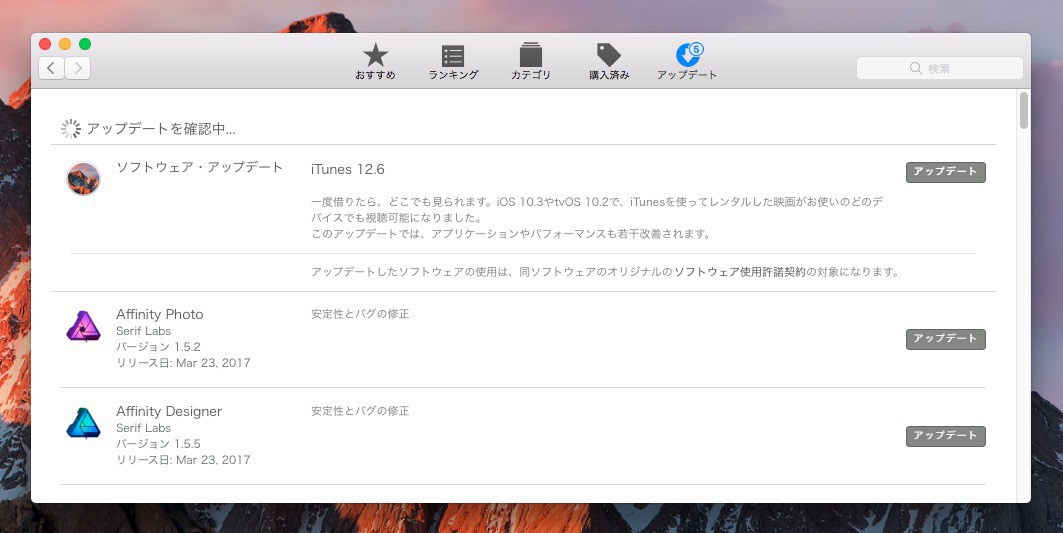
Task: Open the おすすめ star icon
Action: [375, 55]
